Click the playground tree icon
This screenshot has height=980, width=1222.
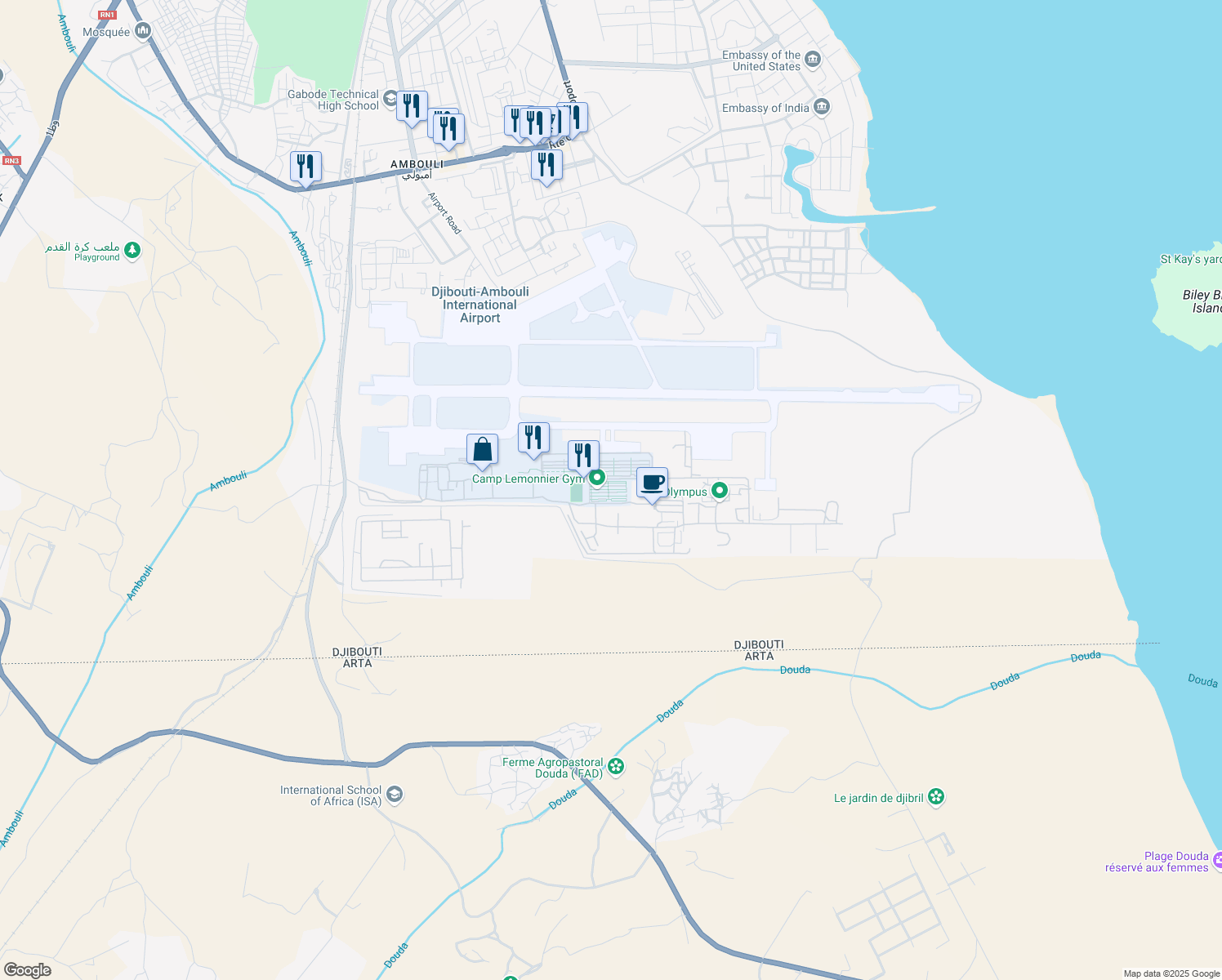[x=133, y=251]
